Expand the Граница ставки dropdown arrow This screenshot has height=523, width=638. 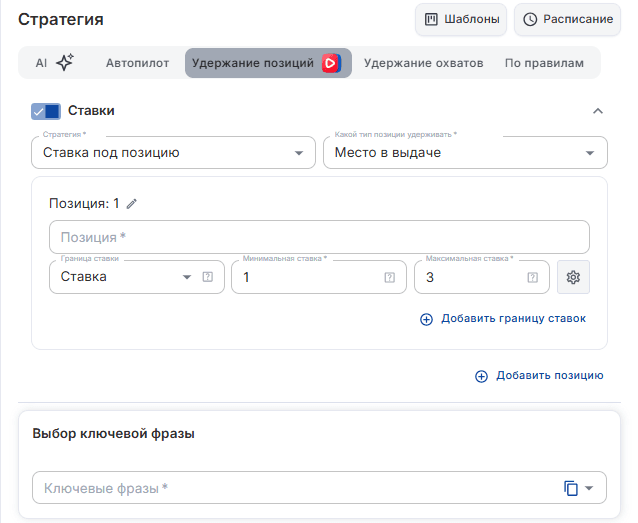[x=187, y=277]
